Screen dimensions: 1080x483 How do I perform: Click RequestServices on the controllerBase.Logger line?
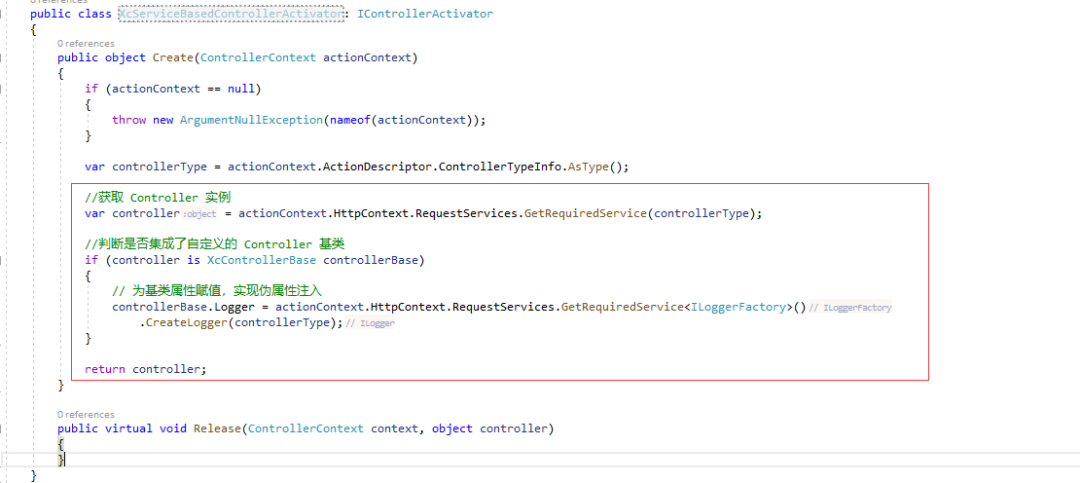coord(503,307)
